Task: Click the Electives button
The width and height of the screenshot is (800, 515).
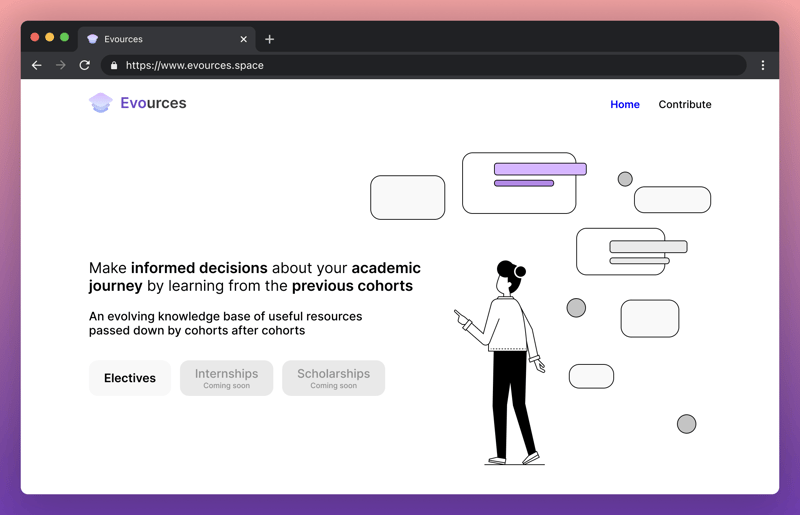Action: [130, 378]
